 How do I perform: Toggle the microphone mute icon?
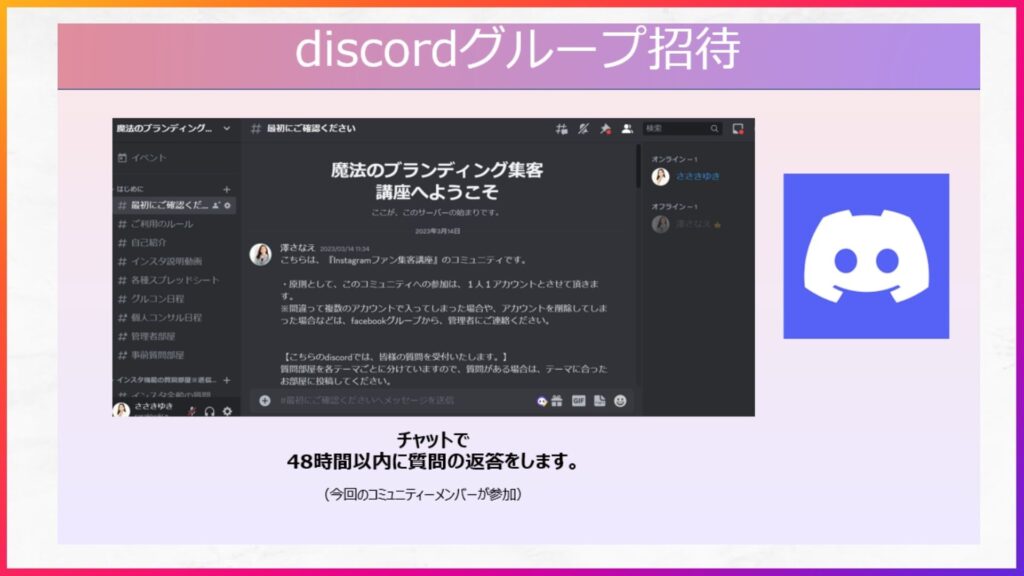point(192,411)
